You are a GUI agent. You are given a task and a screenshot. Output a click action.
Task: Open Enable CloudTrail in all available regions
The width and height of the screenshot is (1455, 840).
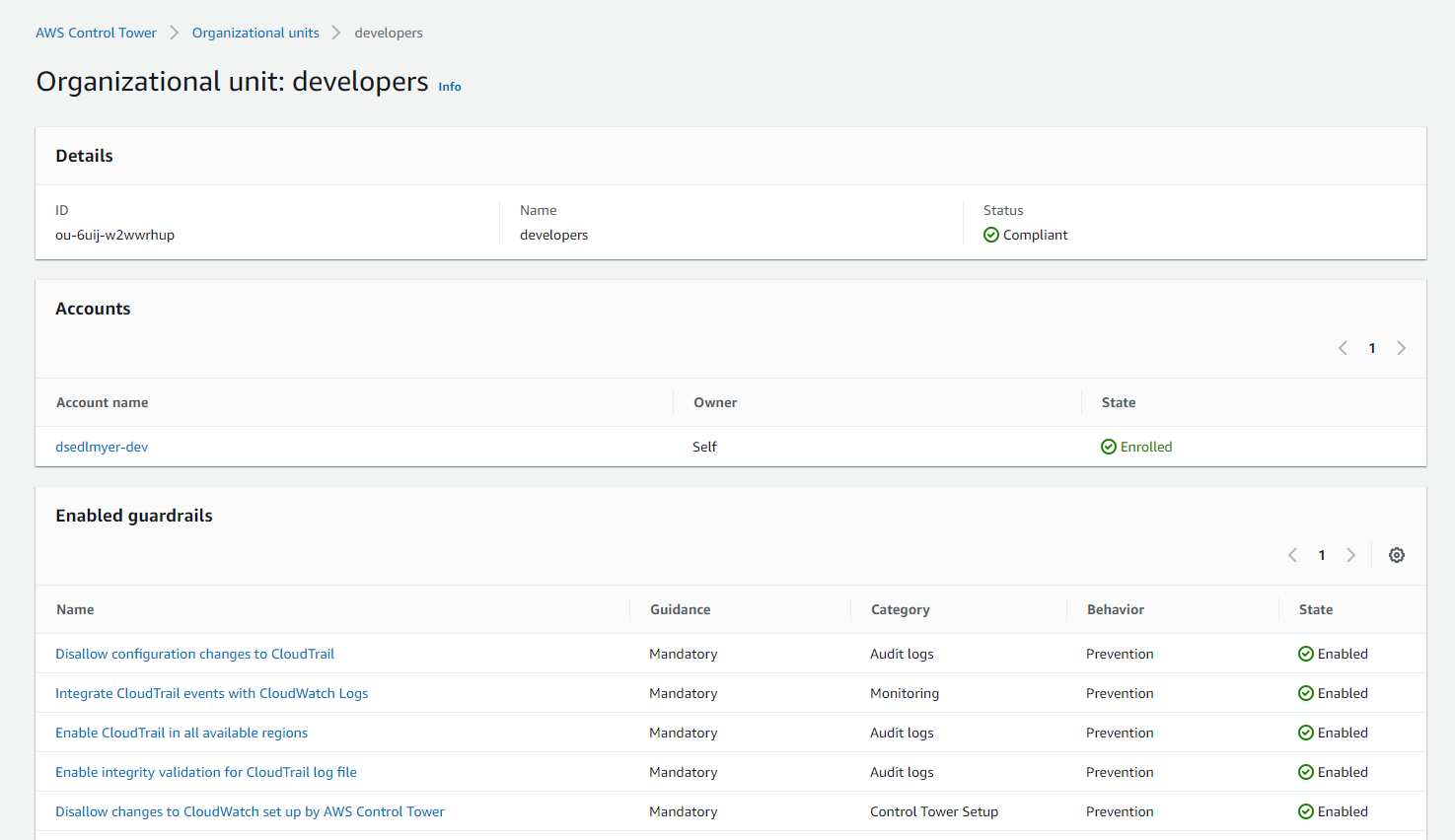182,733
